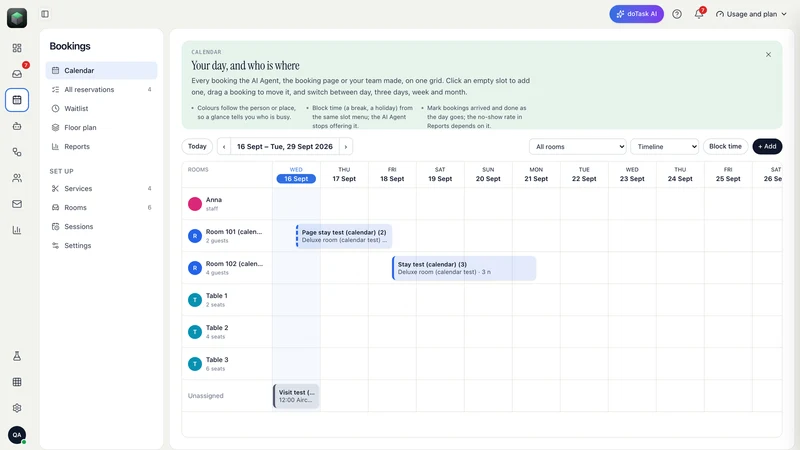Open the lab flask icon
The image size is (800, 450).
click(17, 356)
